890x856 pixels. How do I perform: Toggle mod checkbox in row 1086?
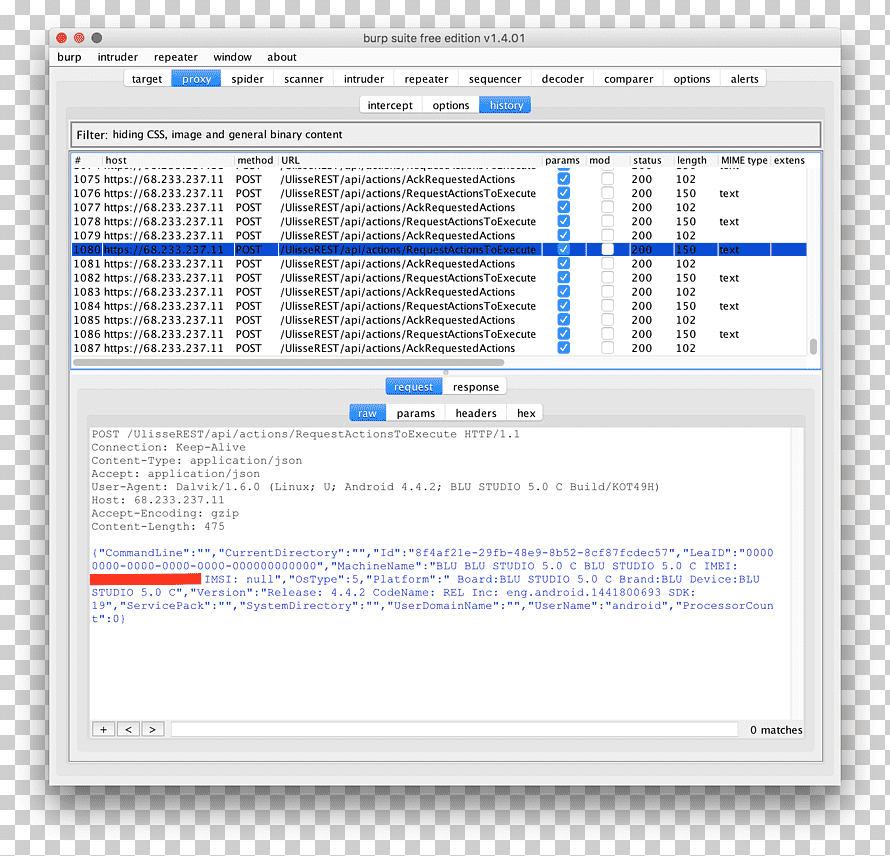coord(607,334)
